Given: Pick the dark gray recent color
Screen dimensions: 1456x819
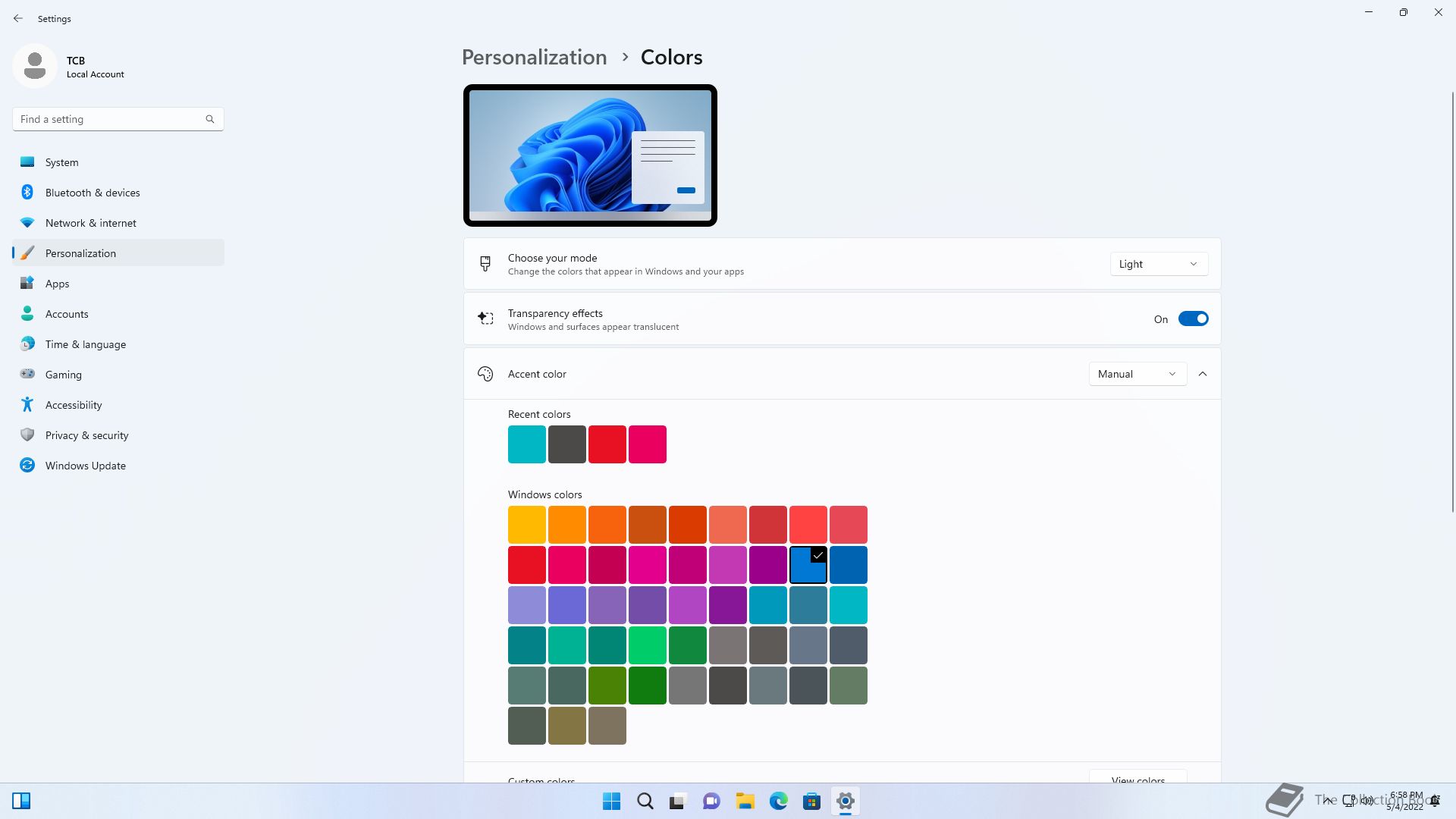Looking at the screenshot, I should tap(567, 444).
